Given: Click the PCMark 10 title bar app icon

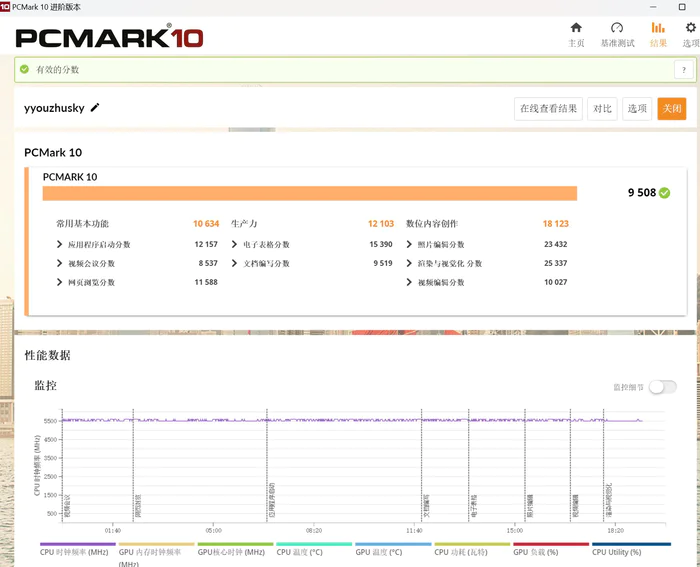Looking at the screenshot, I should click(x=5, y=7).
